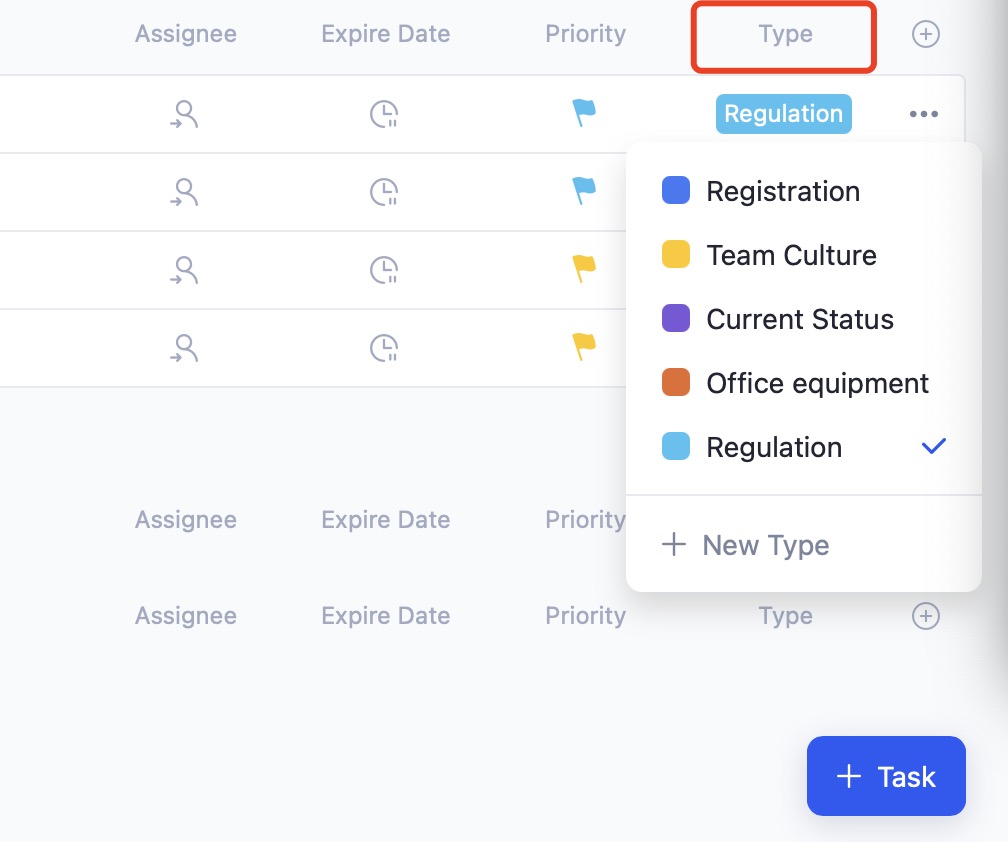
Task: Click the Priority column header
Action: coord(585,33)
